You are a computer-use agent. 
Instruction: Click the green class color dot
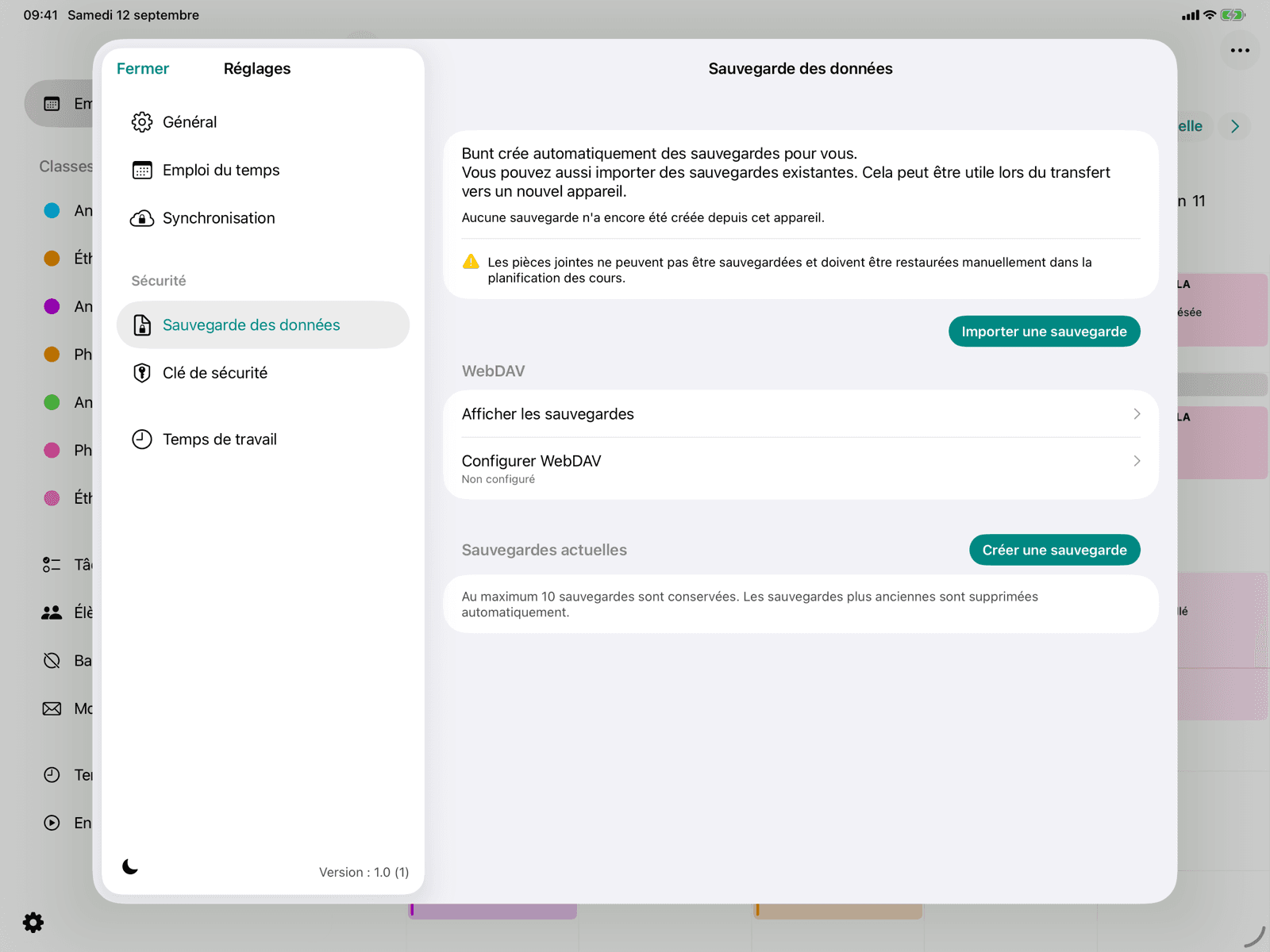tap(52, 402)
